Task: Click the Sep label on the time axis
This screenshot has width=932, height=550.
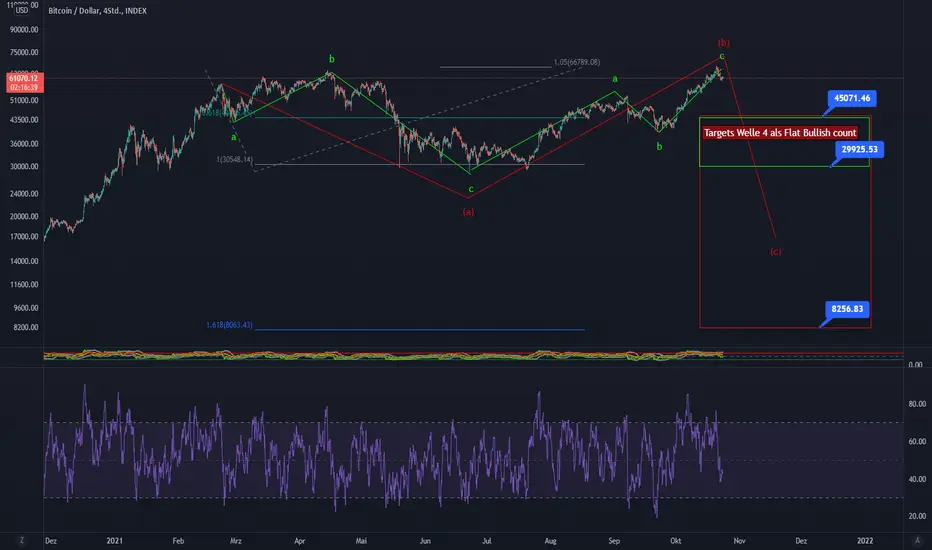Action: pos(614,540)
